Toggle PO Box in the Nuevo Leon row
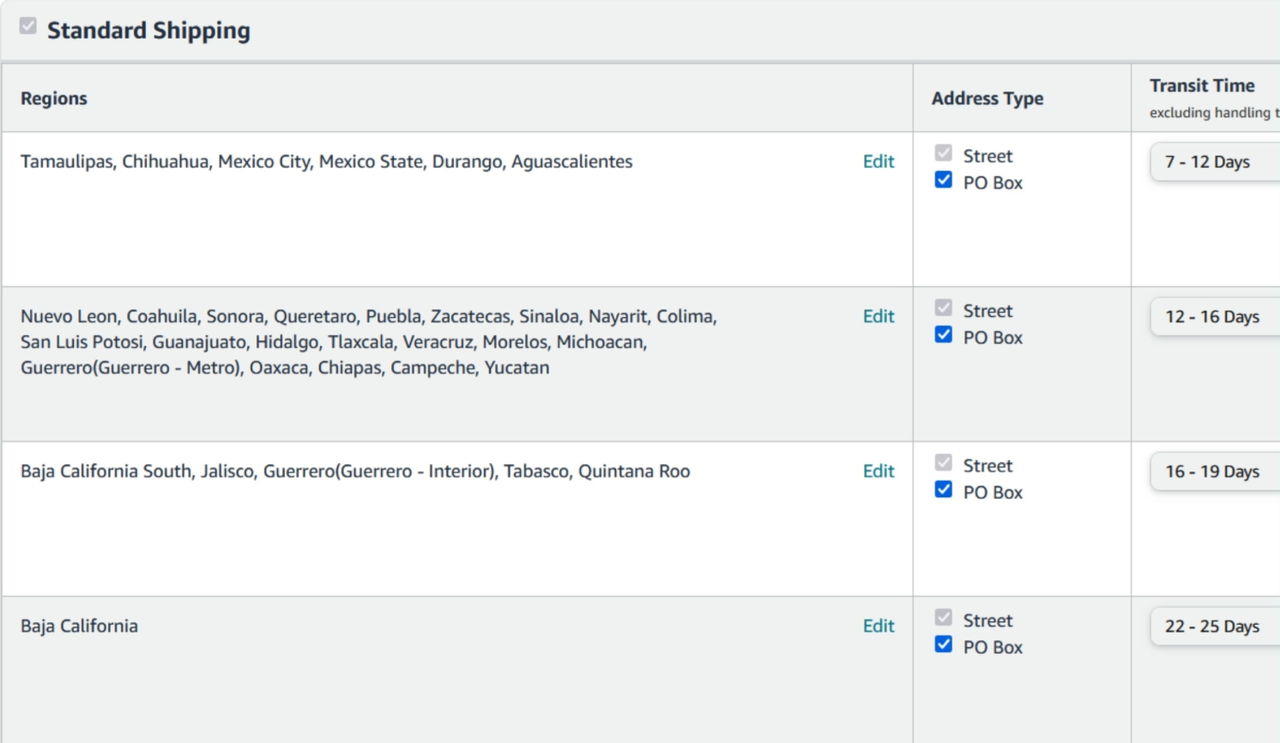The height and width of the screenshot is (743, 1280). [943, 336]
